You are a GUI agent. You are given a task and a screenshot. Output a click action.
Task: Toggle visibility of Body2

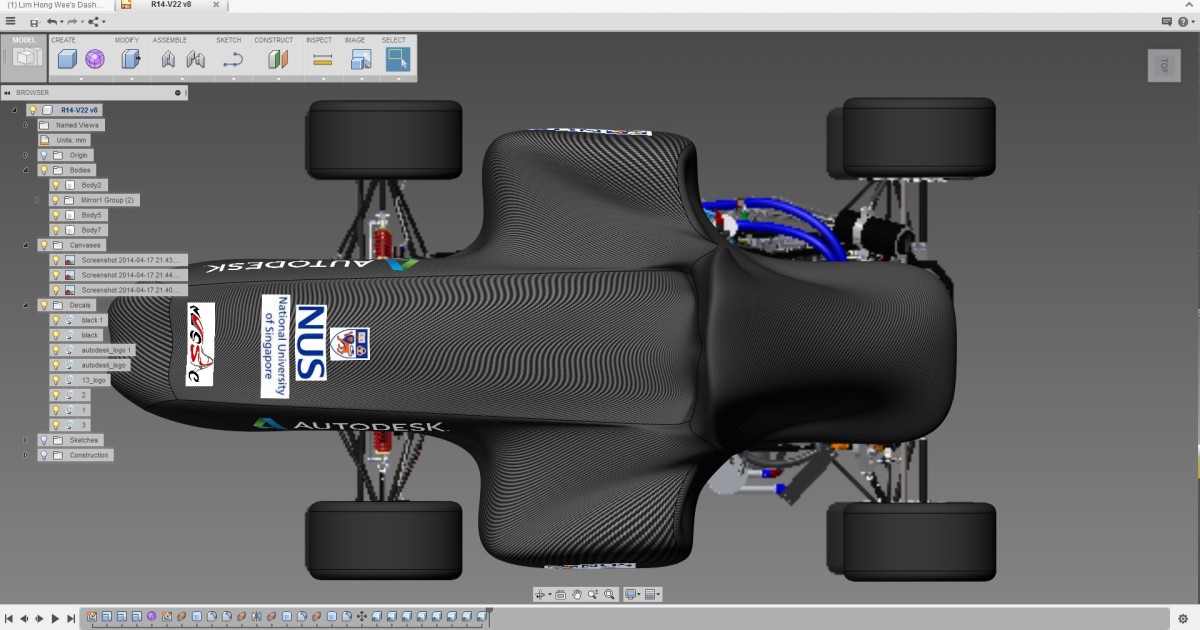pos(57,185)
